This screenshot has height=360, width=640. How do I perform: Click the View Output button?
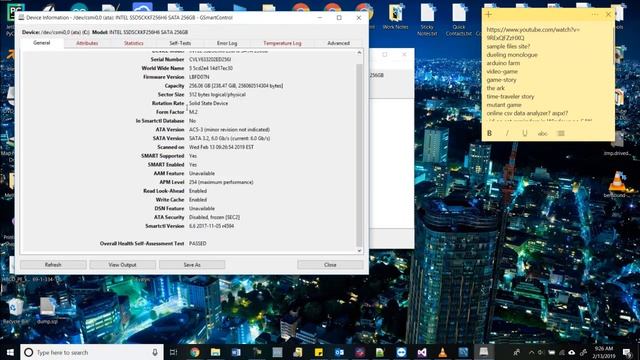(122, 265)
